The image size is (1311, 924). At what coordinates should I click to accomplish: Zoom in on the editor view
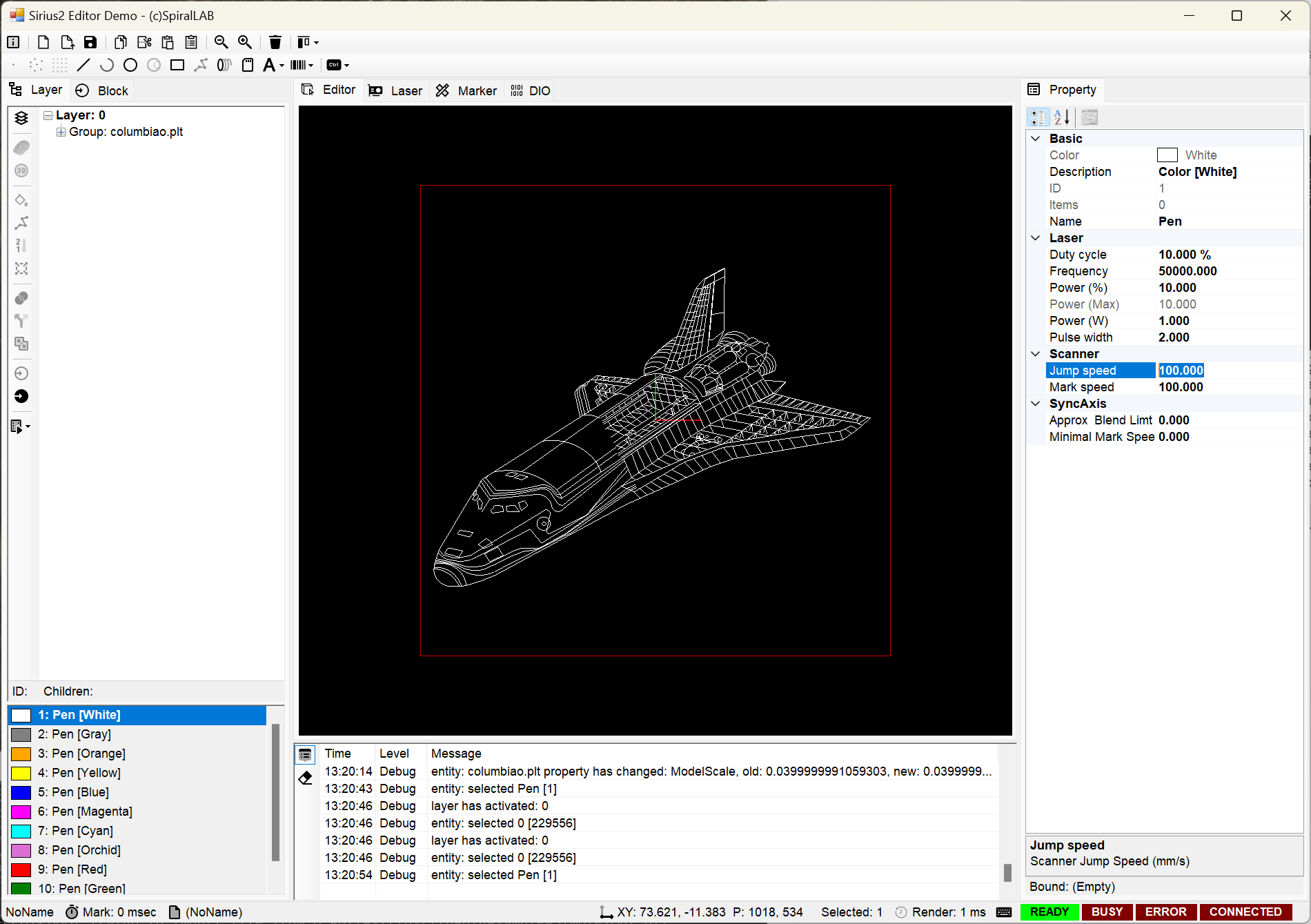pos(245,42)
